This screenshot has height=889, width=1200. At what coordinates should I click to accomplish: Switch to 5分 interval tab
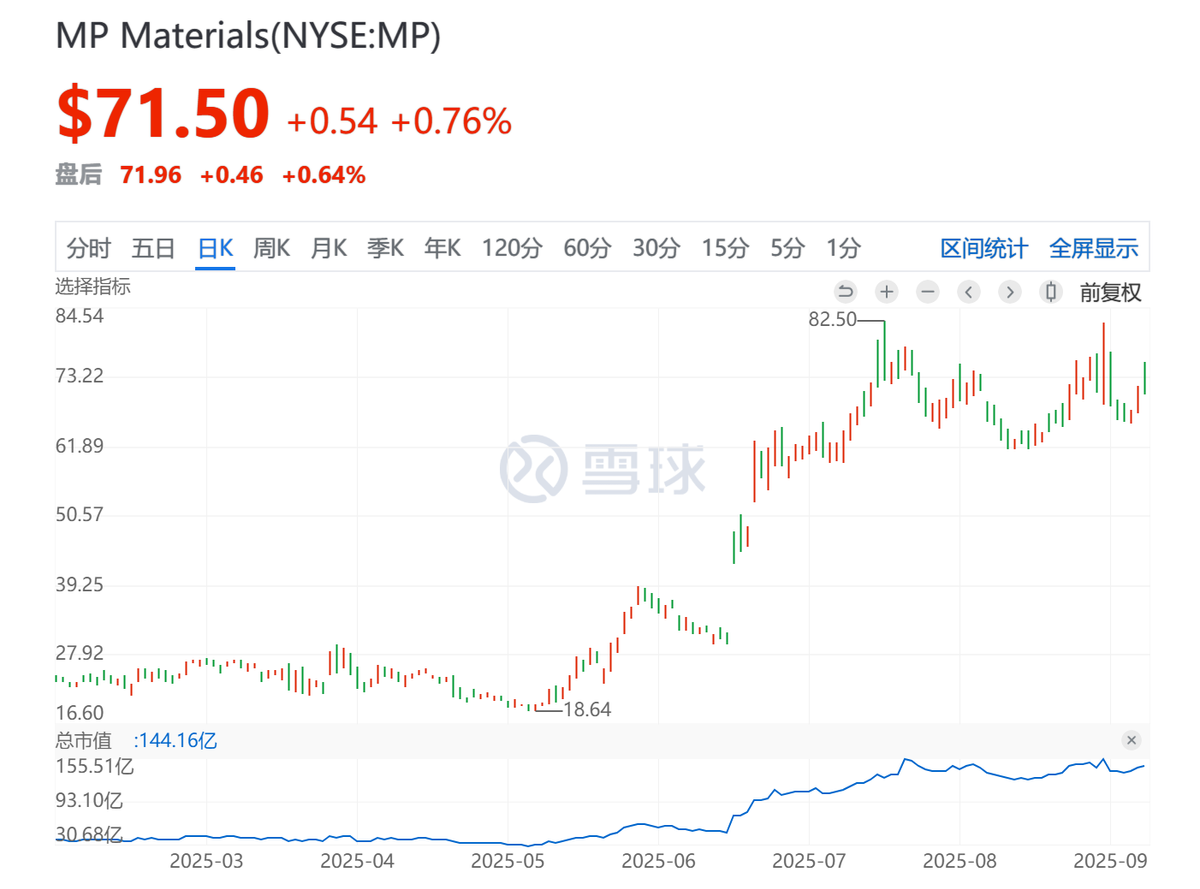(787, 248)
